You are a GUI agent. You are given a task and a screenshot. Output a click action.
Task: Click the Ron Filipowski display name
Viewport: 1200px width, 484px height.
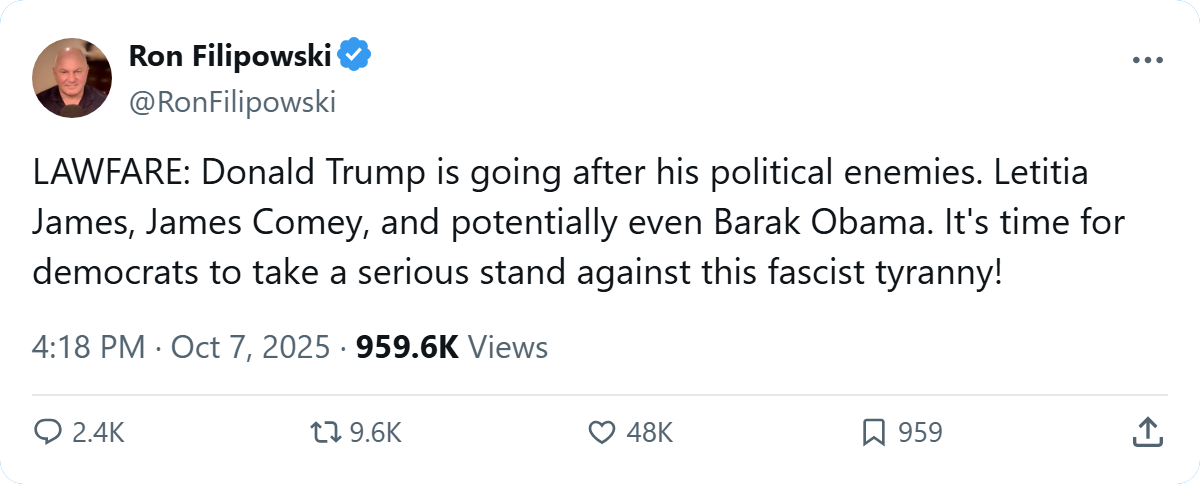[230, 58]
